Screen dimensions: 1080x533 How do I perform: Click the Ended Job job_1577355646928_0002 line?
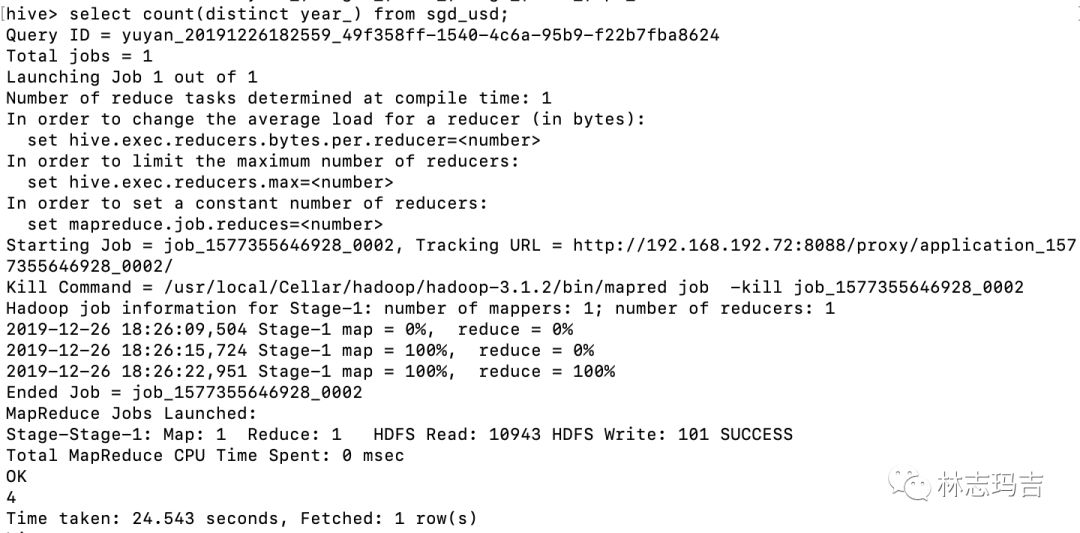point(184,392)
